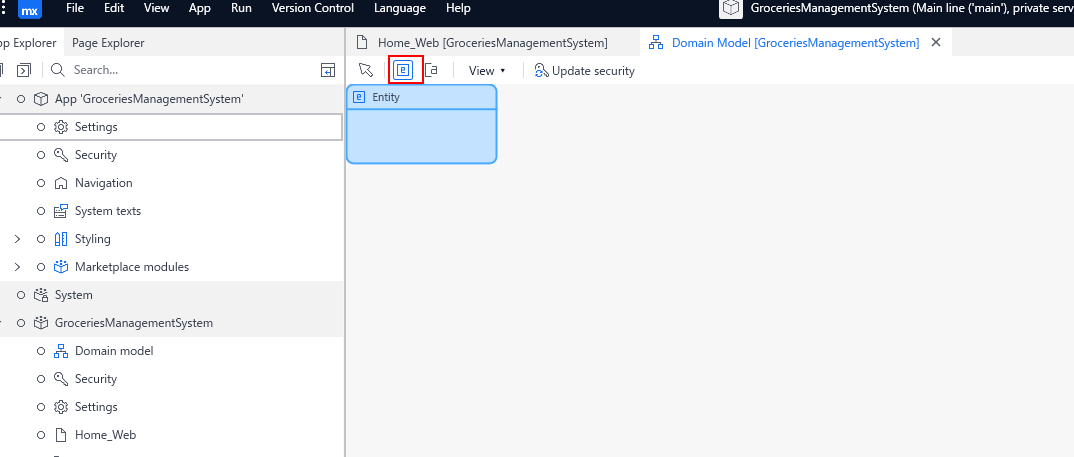Select the Entity tool in toolbar

403,71
